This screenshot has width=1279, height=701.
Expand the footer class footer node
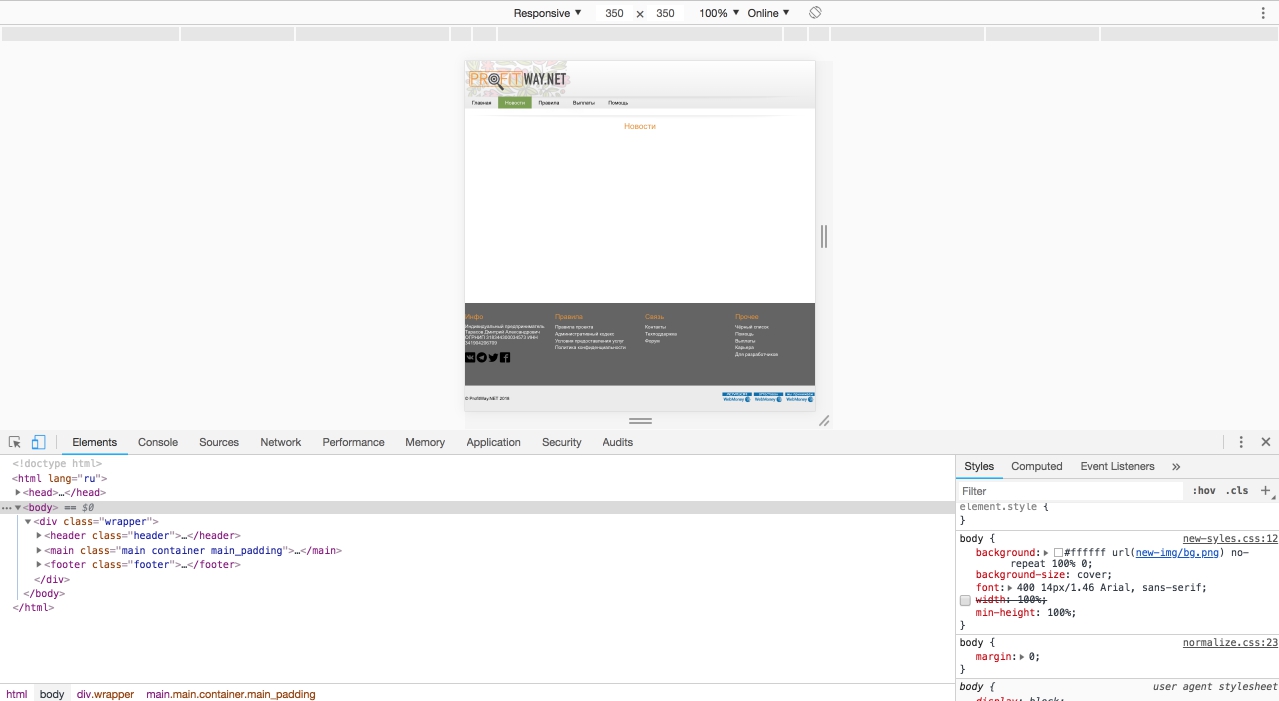coord(39,565)
